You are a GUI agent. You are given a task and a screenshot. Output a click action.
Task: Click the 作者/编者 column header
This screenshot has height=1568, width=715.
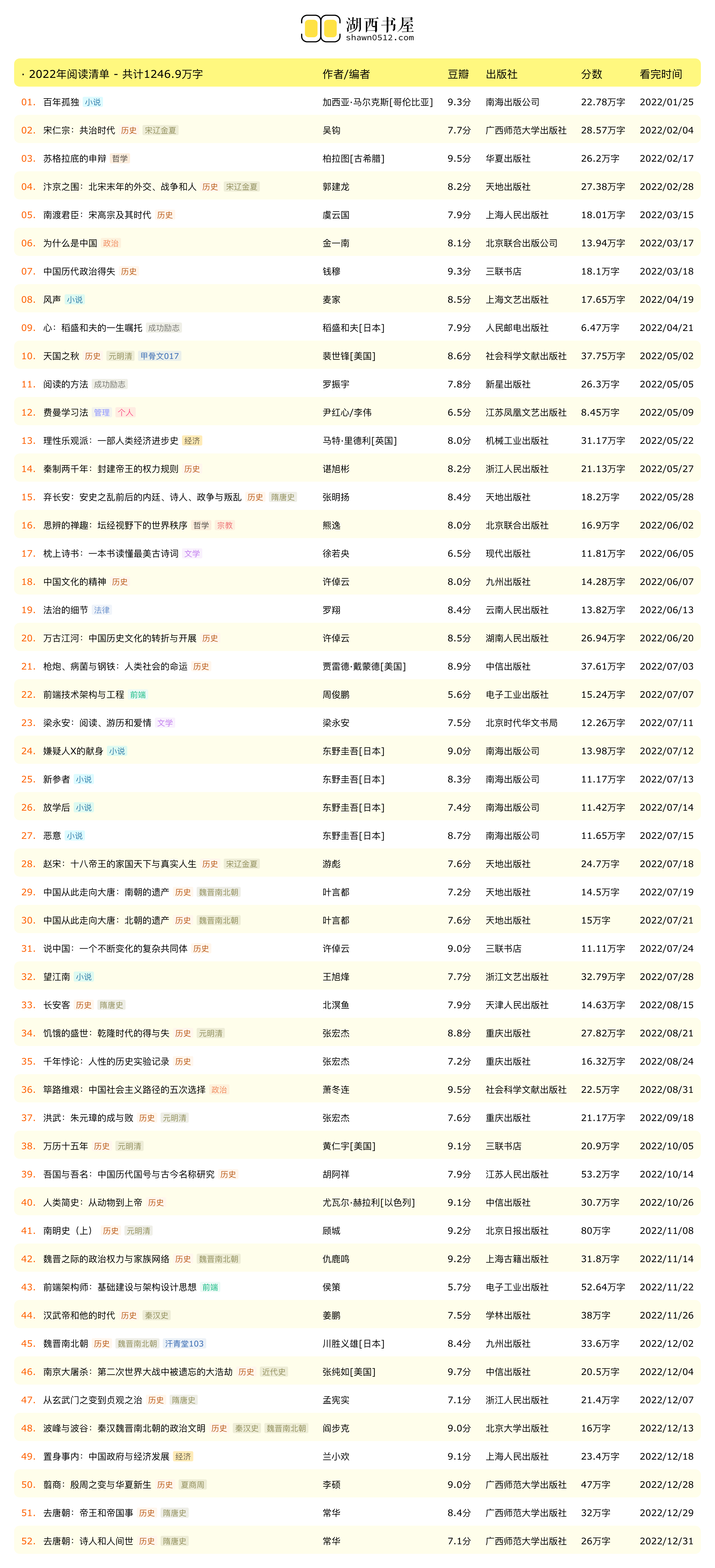point(346,74)
